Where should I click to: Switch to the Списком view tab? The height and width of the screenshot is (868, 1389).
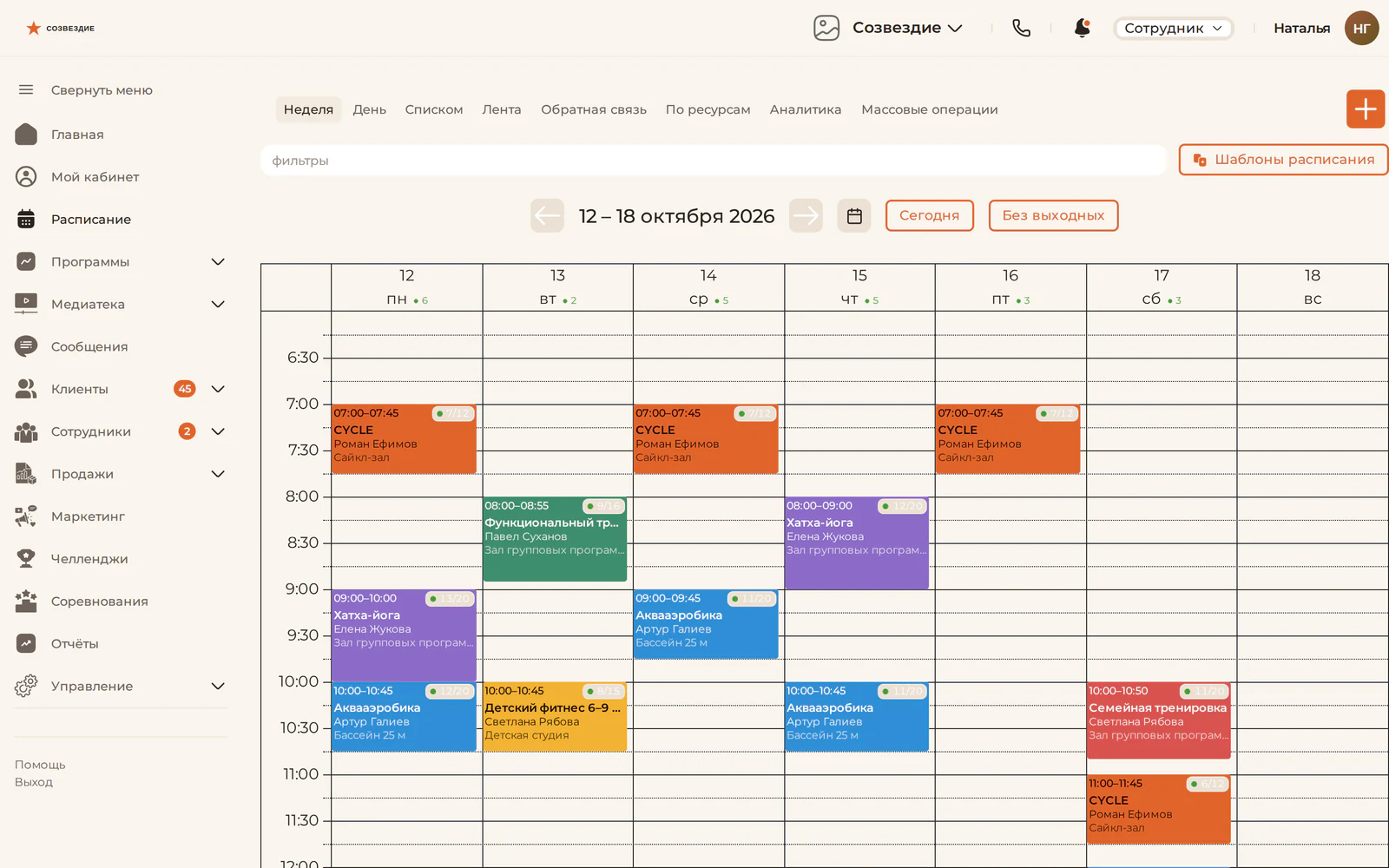pyautogui.click(x=433, y=109)
